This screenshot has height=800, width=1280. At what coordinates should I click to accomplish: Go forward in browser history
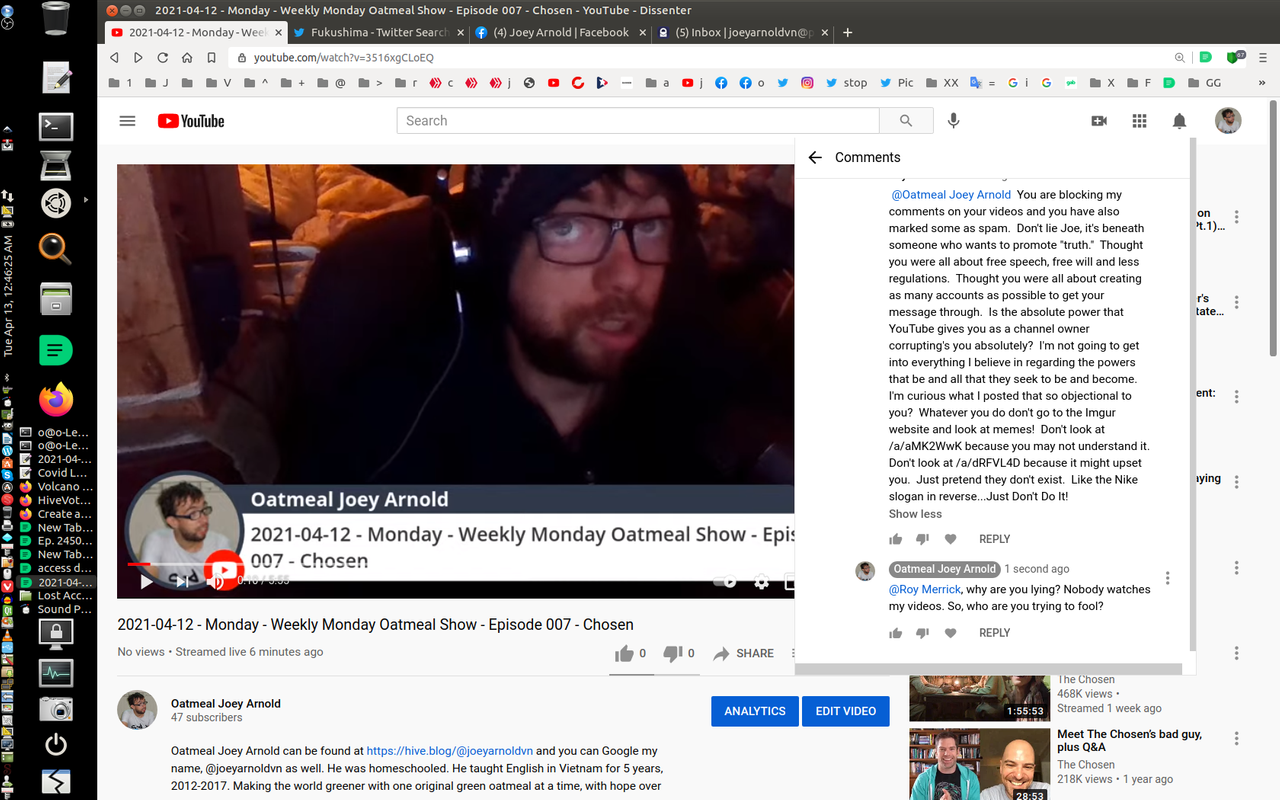pyautogui.click(x=139, y=58)
